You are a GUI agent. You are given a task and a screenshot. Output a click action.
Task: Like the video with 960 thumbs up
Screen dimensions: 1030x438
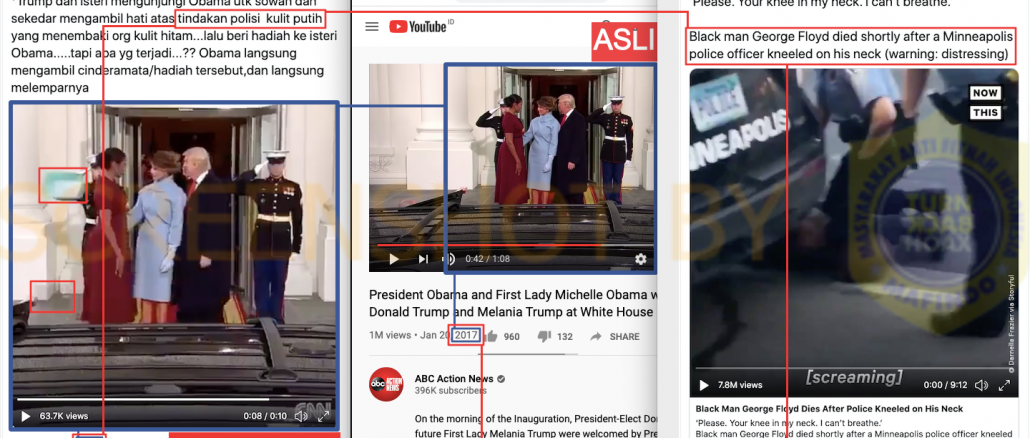click(501, 336)
